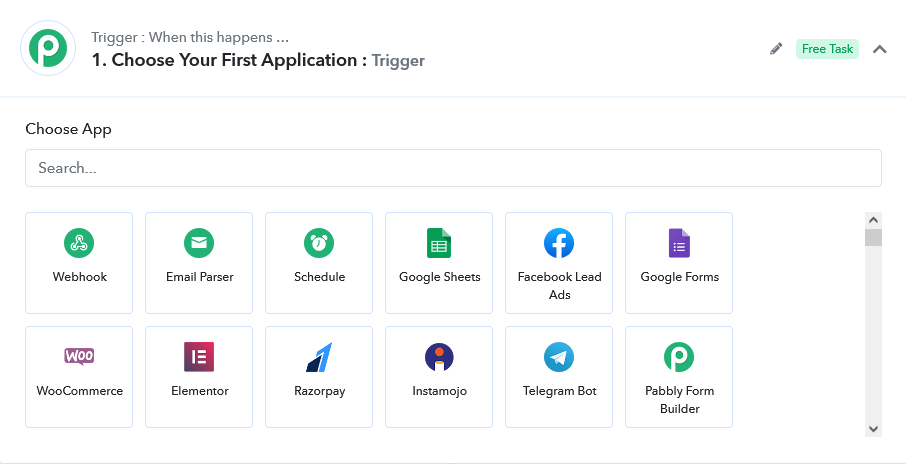Screen dimensions: 906x464
Task: Click the Free Task badge
Action: click(827, 49)
